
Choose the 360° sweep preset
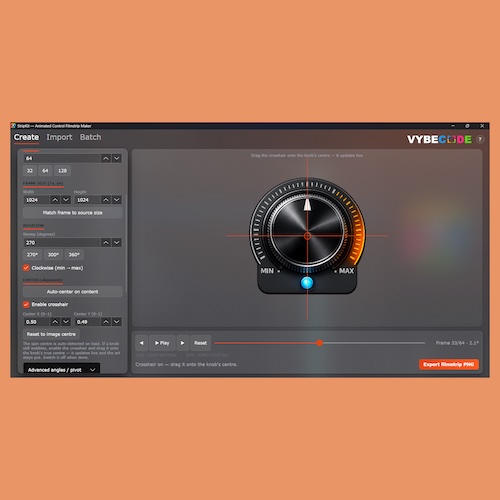(x=74, y=255)
